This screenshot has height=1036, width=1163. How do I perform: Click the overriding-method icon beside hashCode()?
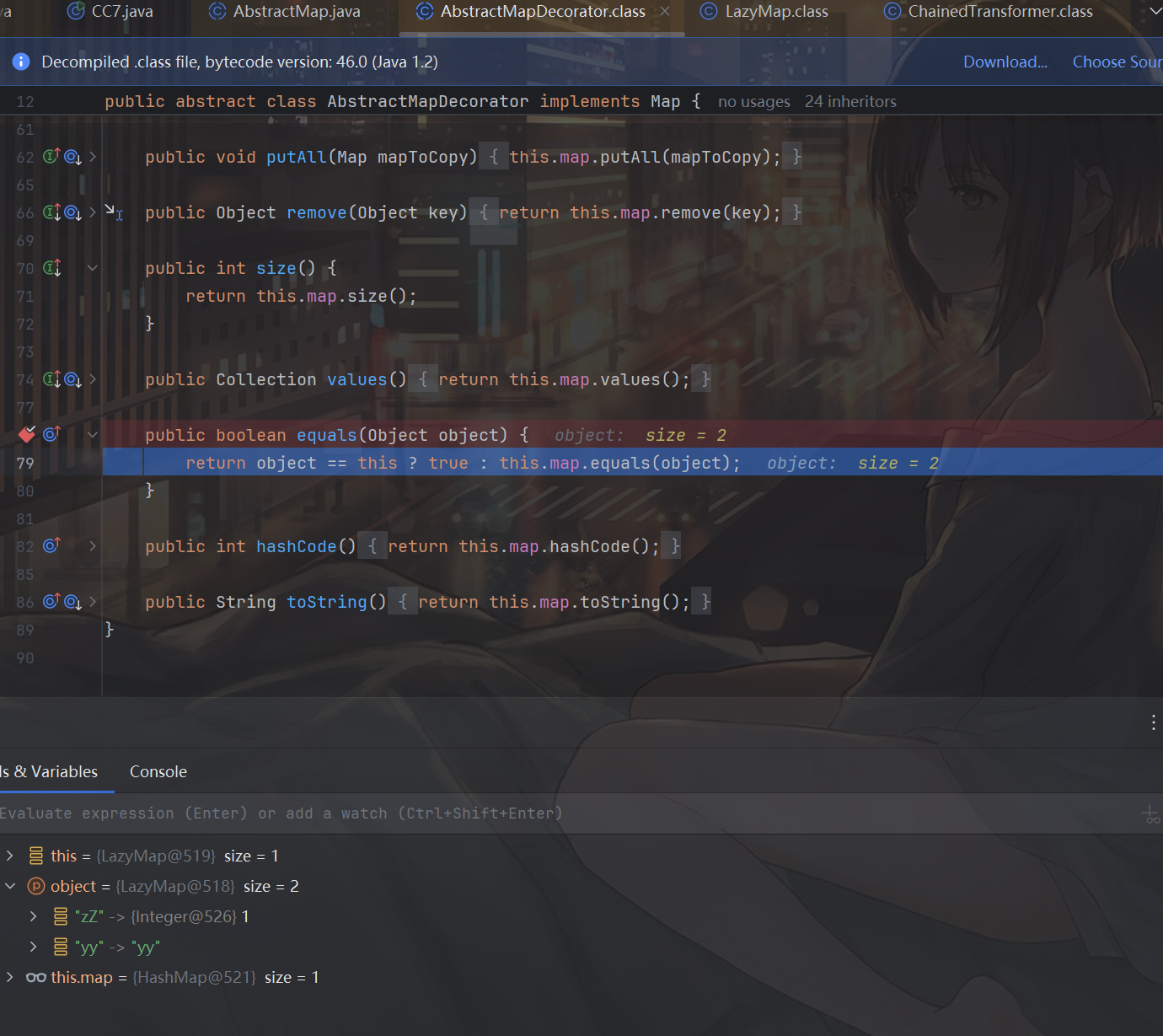[51, 546]
